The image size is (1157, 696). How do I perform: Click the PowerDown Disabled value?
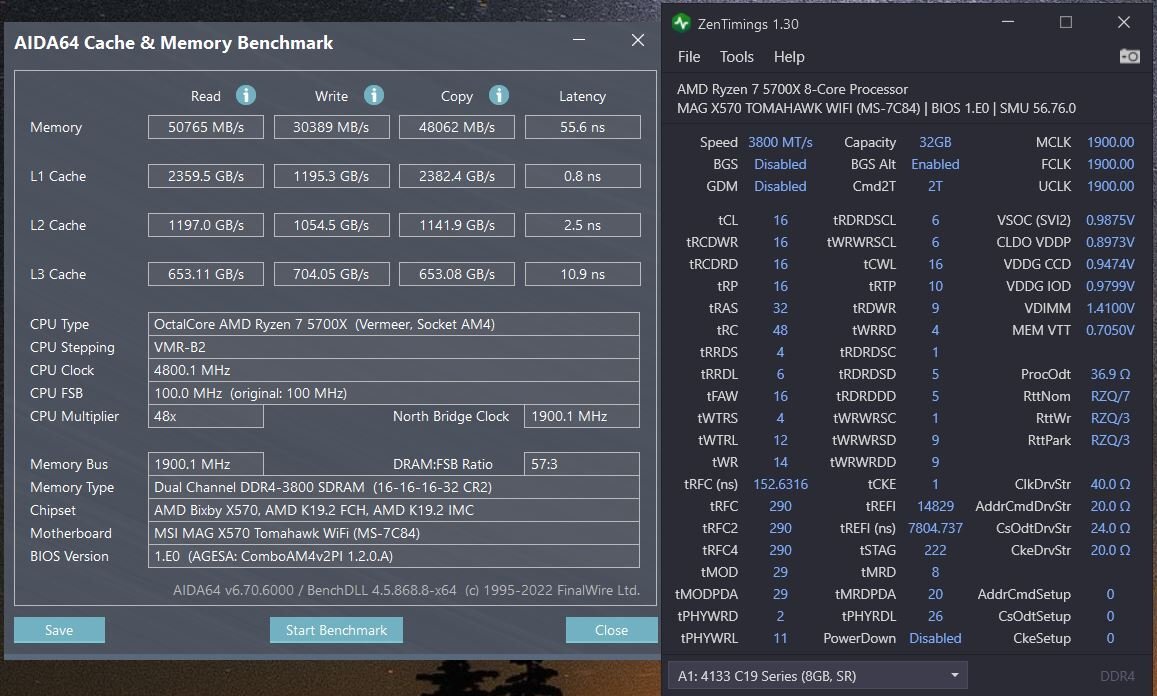point(935,638)
